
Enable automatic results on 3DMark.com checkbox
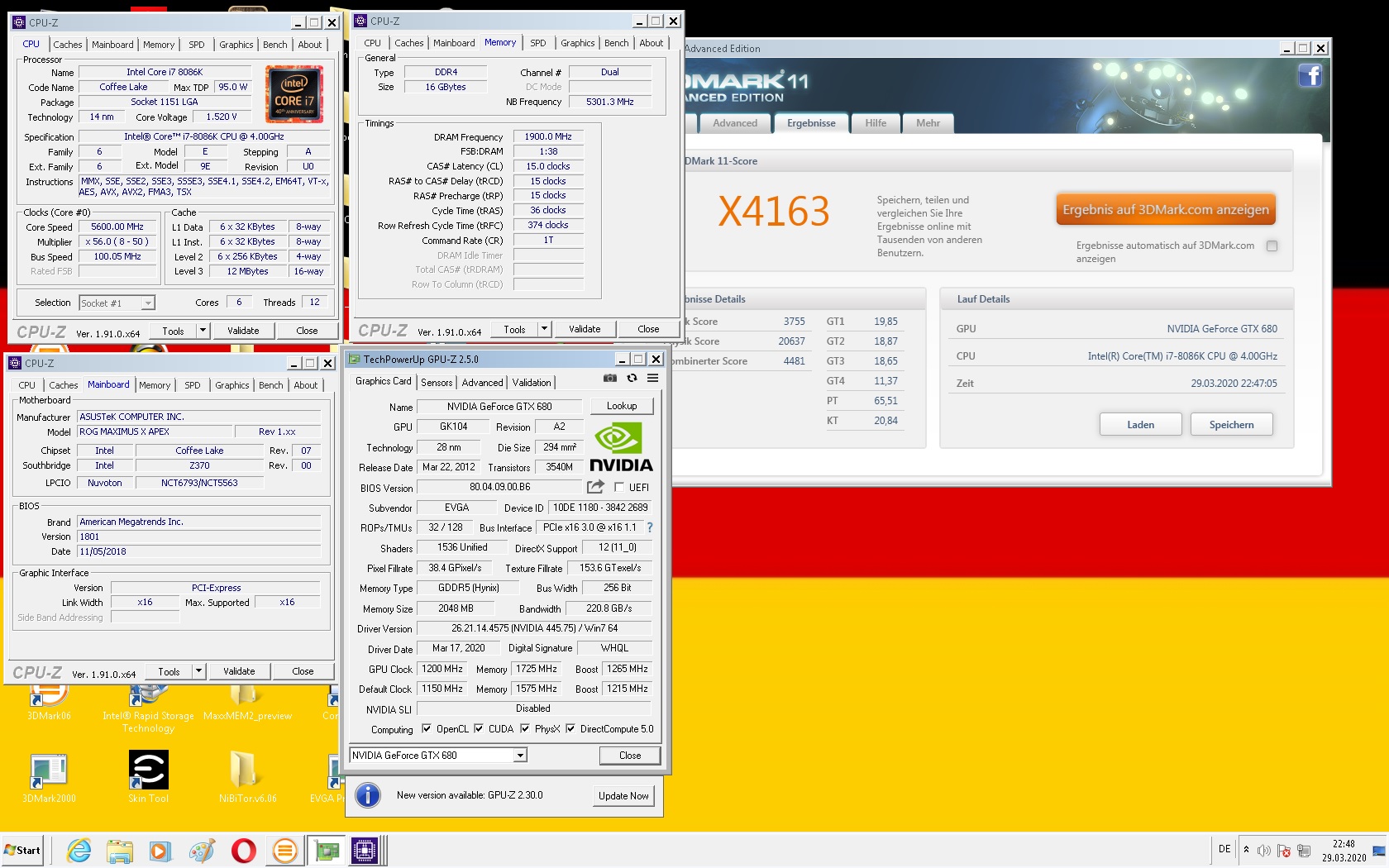pyautogui.click(x=1272, y=246)
